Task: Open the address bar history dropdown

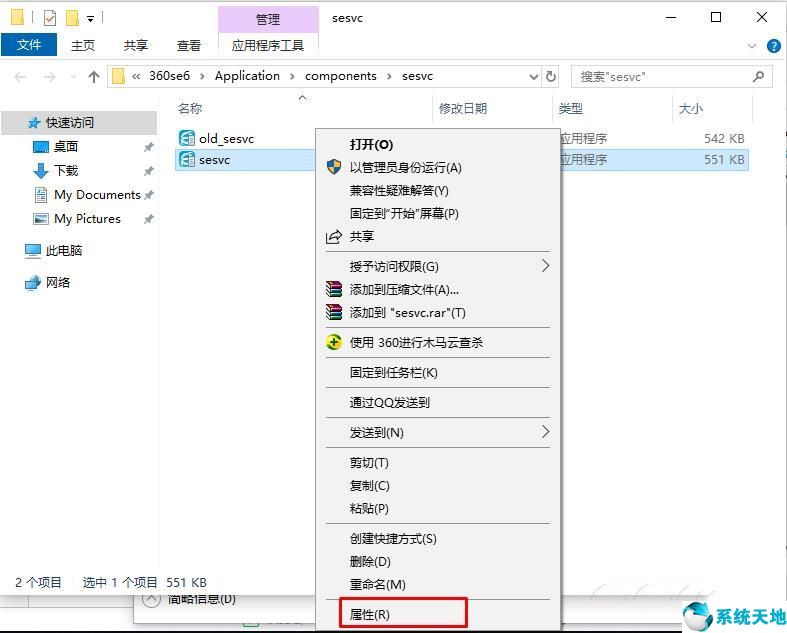Action: 534,77
